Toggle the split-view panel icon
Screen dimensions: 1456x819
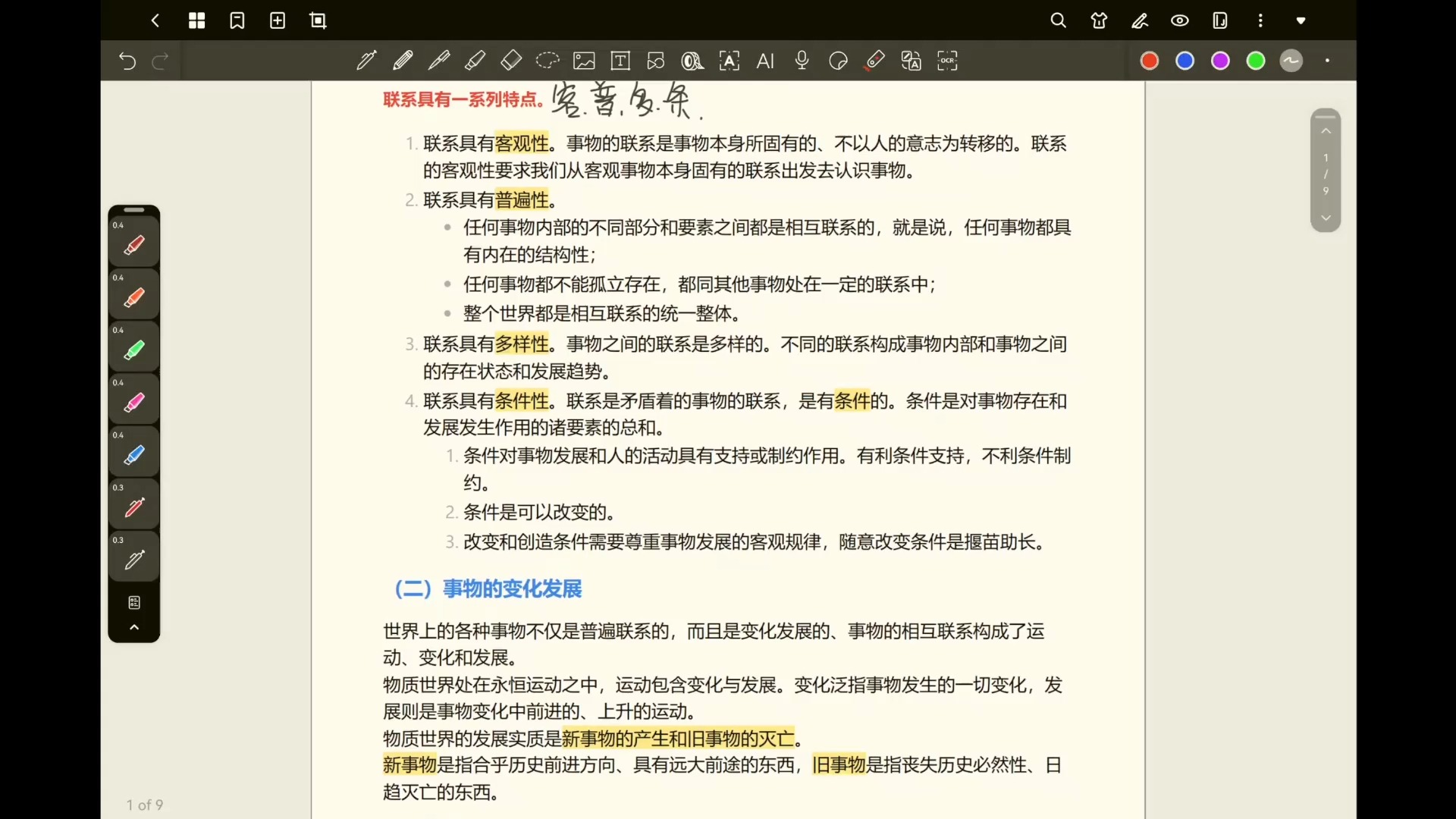pyautogui.click(x=1220, y=20)
